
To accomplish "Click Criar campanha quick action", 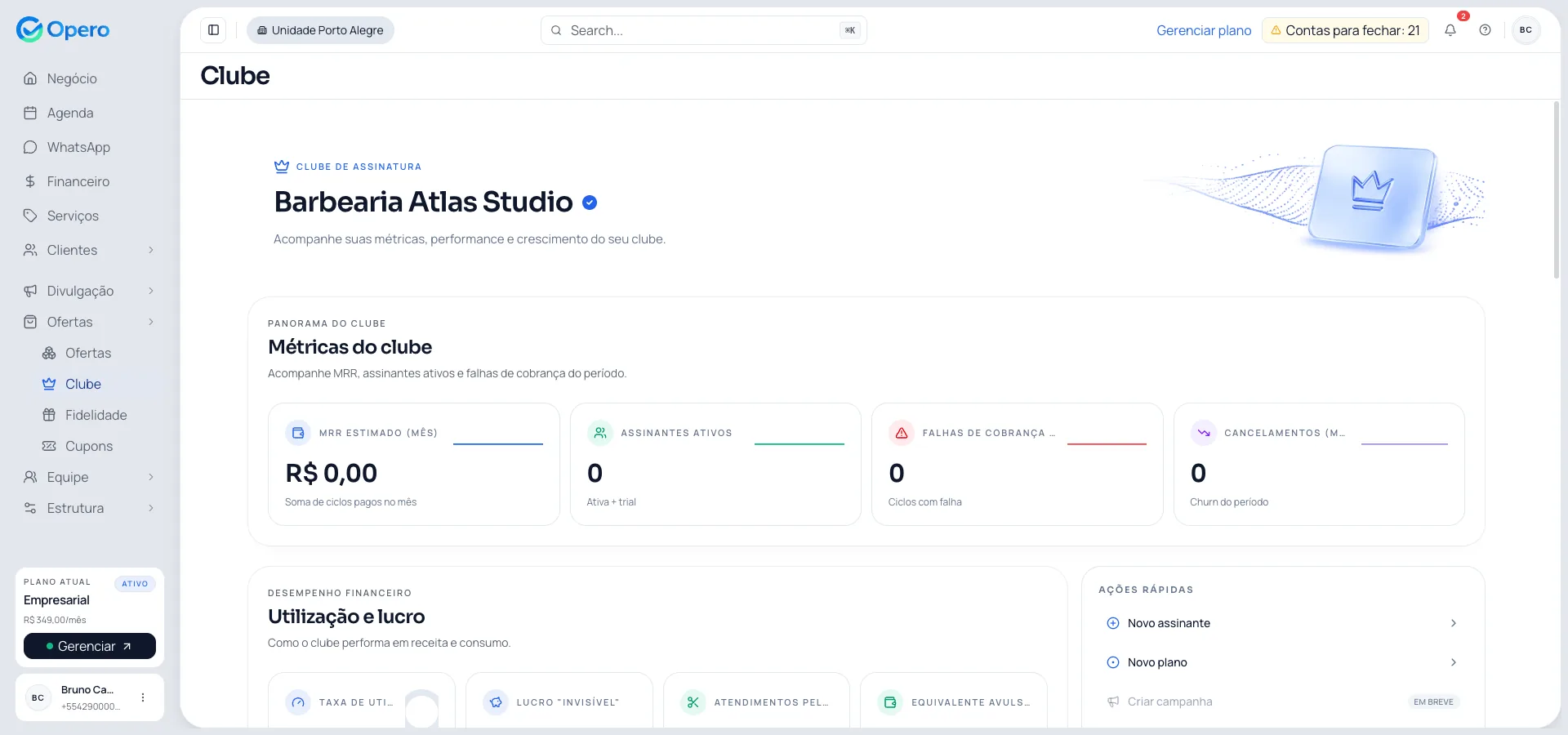I will point(1283,702).
